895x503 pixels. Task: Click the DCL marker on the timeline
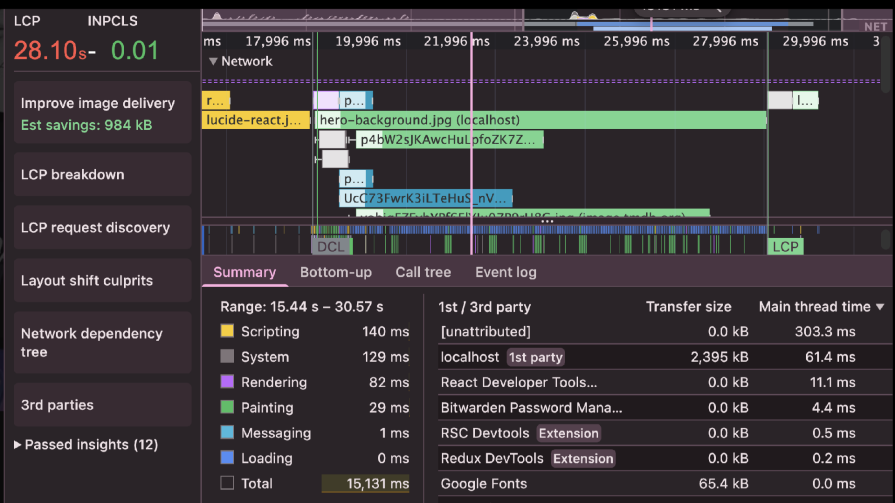tap(331, 246)
